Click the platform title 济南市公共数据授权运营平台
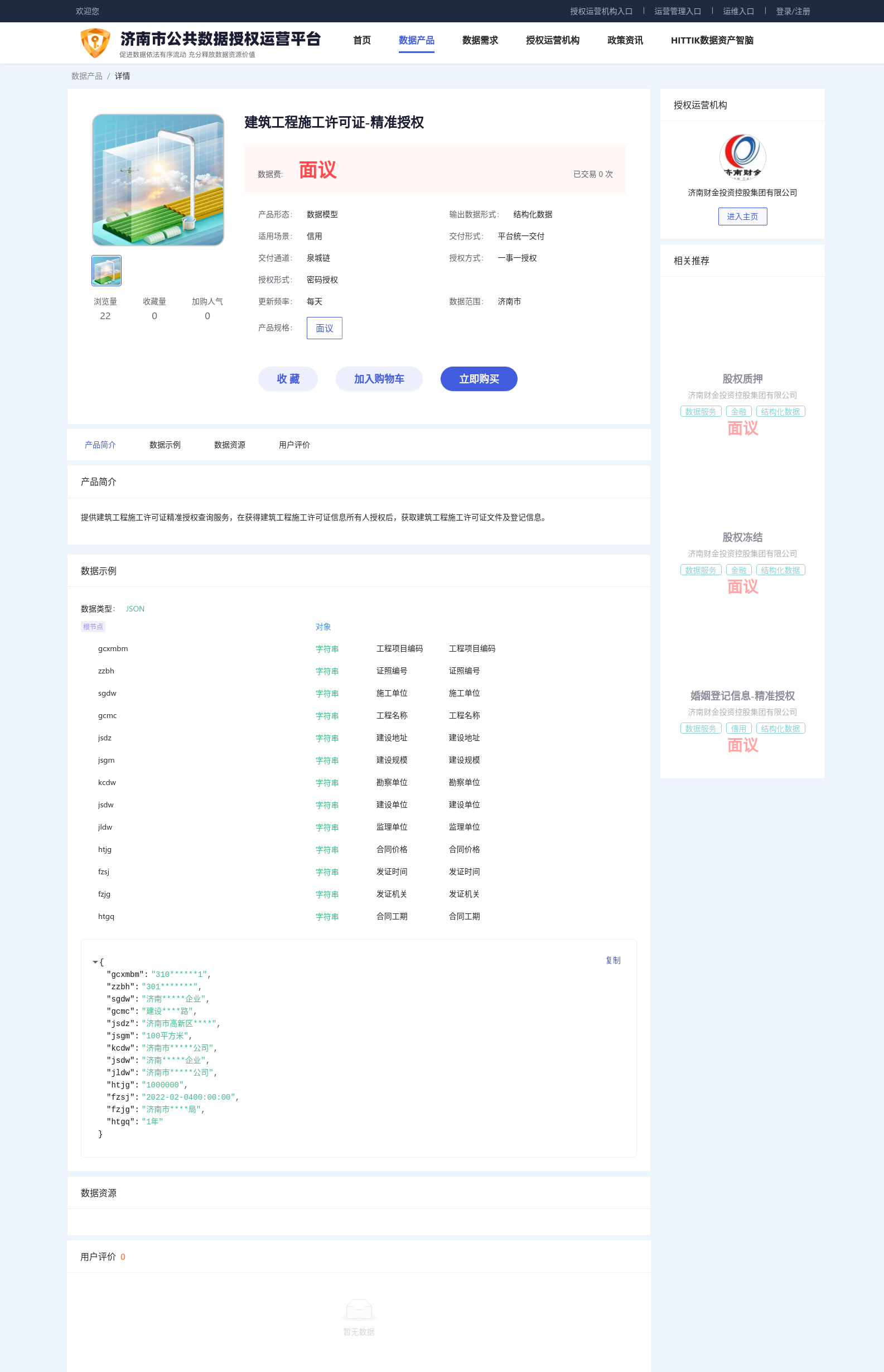 [x=220, y=38]
